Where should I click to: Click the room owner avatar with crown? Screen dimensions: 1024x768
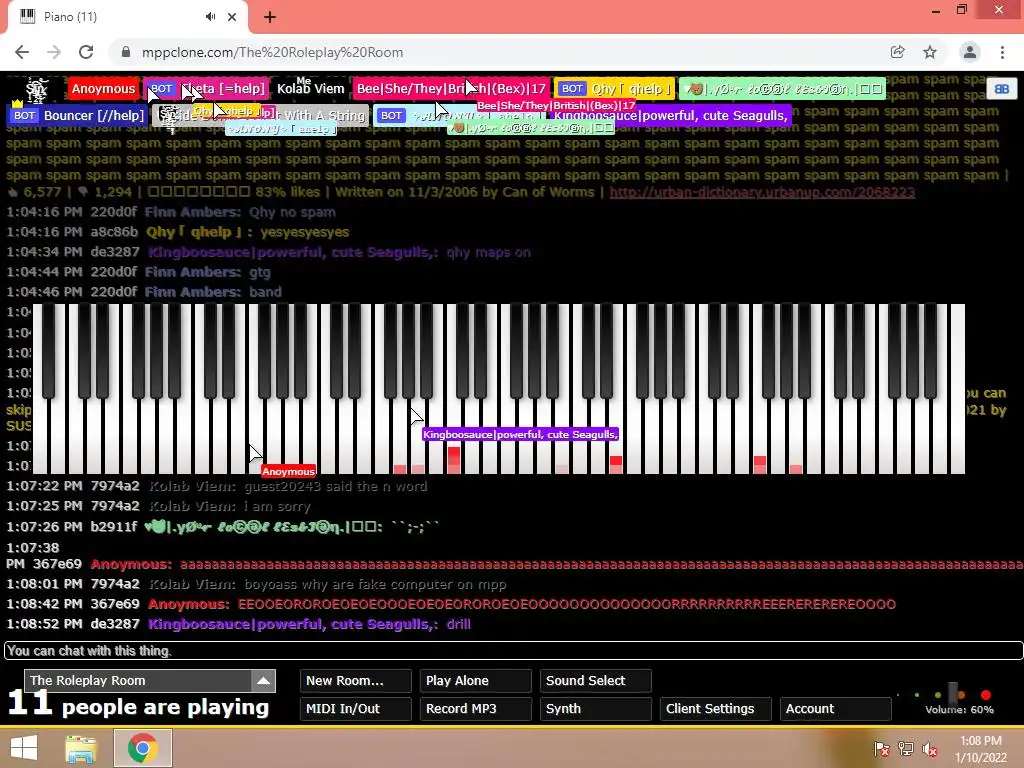(36, 91)
